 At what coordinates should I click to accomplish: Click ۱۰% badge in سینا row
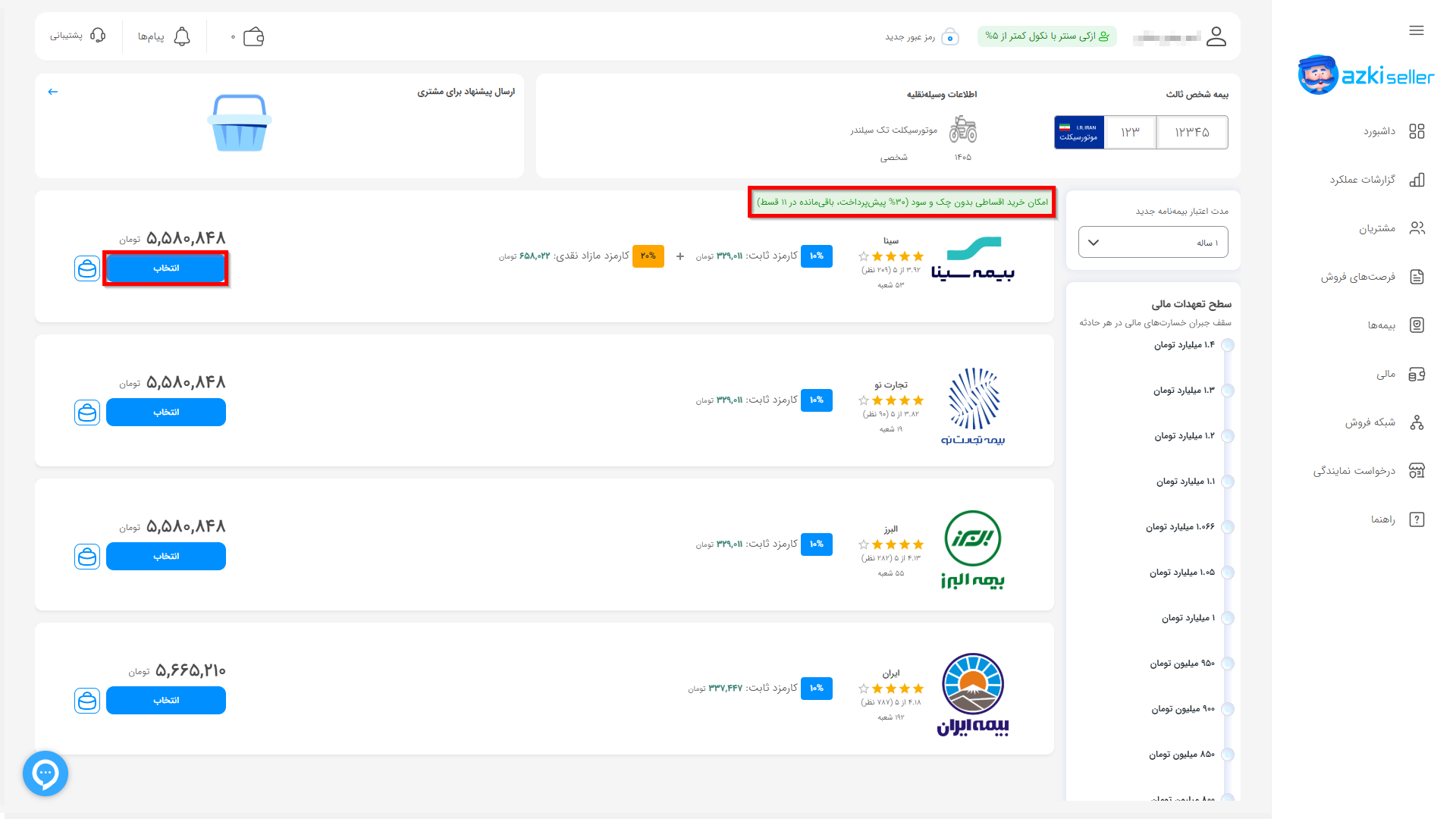[817, 256]
